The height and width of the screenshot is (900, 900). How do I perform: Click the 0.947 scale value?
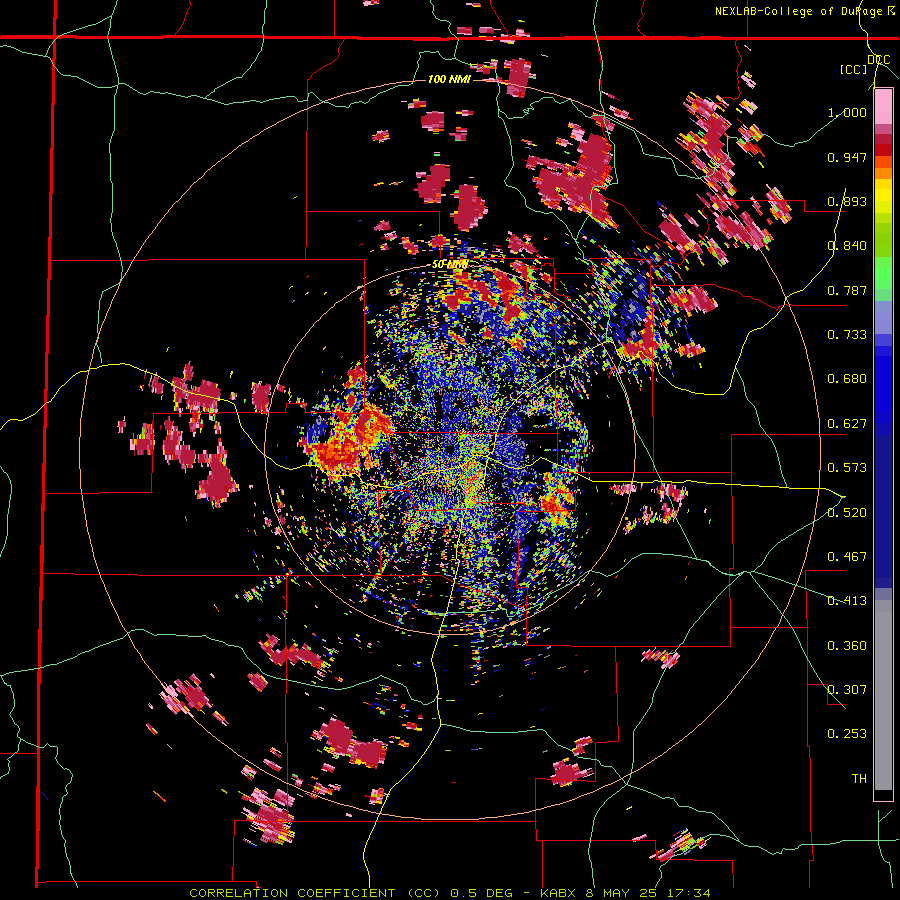[847, 157]
